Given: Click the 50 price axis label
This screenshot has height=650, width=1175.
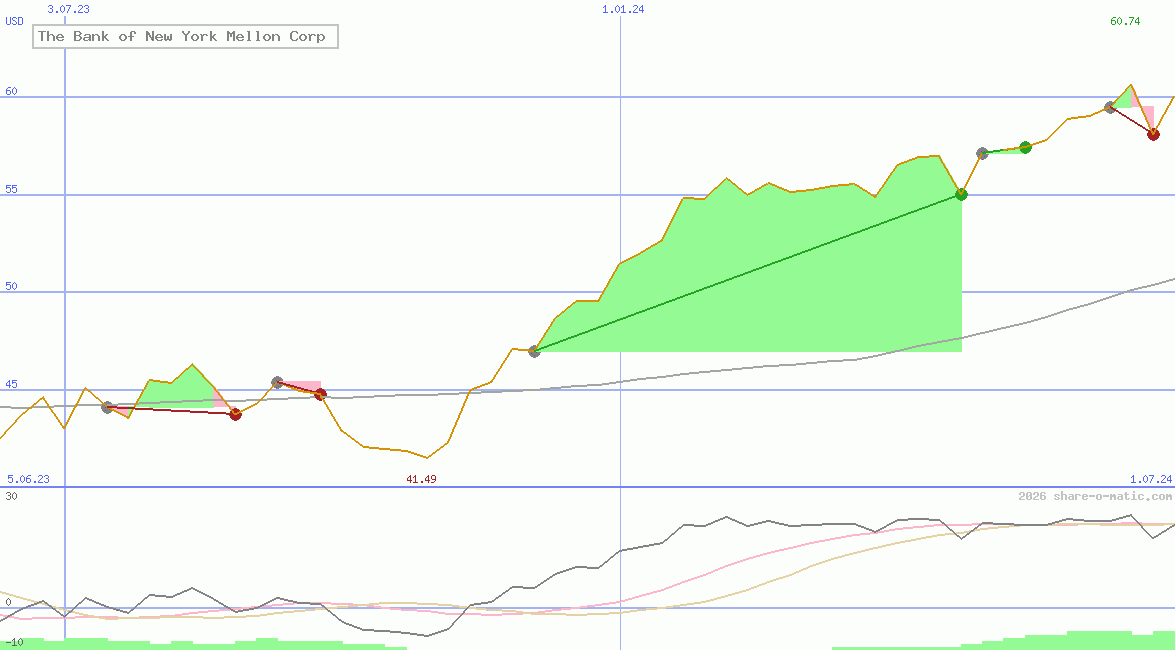Looking at the screenshot, I should (11, 286).
